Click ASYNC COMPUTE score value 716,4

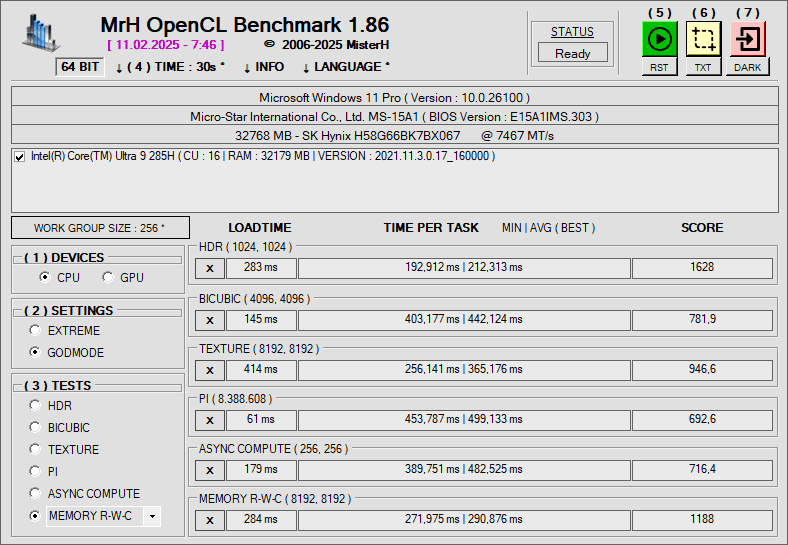(x=702, y=470)
